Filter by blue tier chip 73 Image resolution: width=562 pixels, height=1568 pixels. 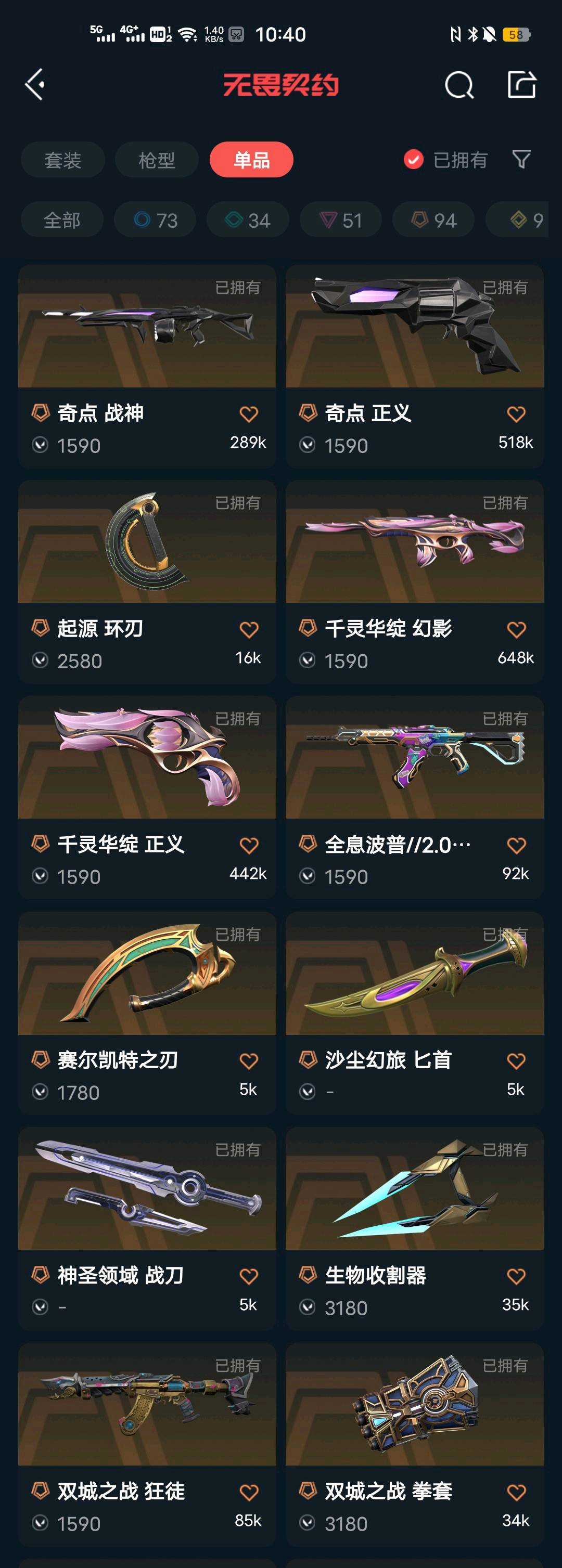pos(155,220)
